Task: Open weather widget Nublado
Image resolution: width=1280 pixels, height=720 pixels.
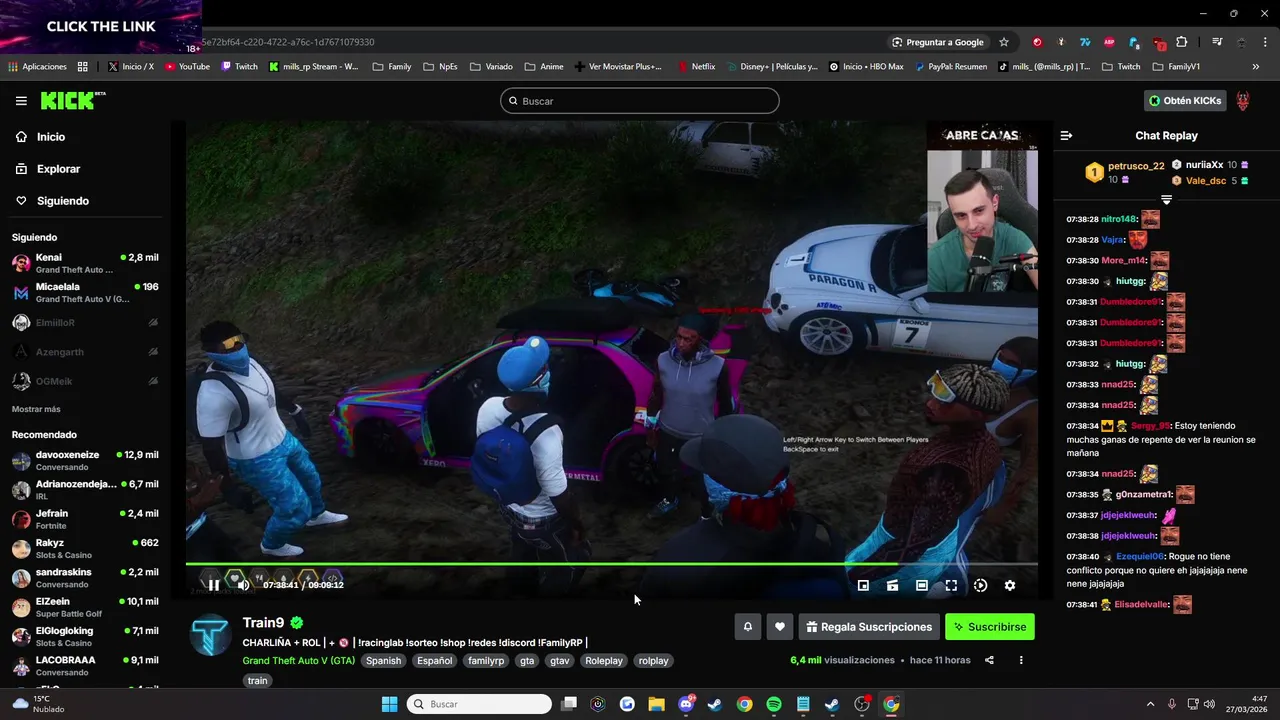Action: point(38,704)
